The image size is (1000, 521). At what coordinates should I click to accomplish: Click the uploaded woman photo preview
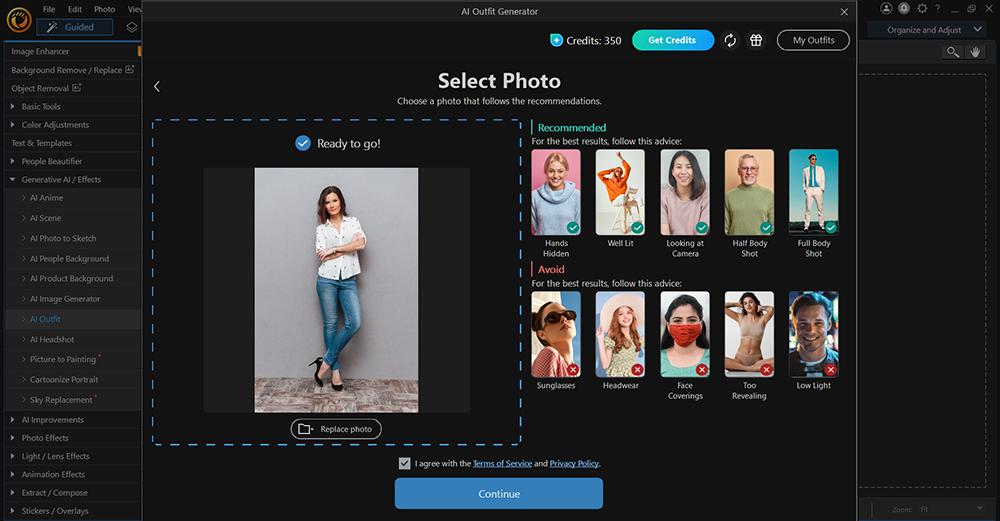pos(336,290)
